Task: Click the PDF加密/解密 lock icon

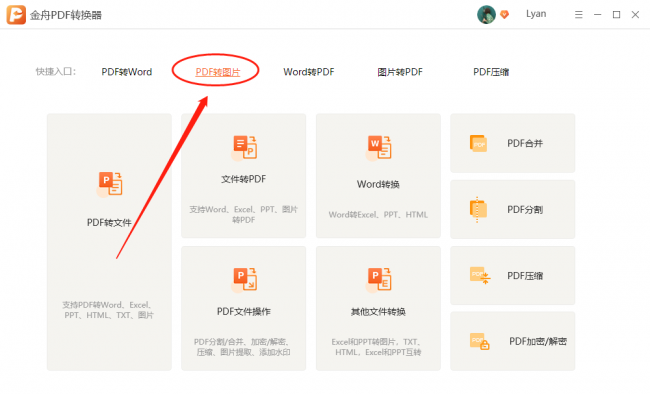Action: [x=480, y=341]
